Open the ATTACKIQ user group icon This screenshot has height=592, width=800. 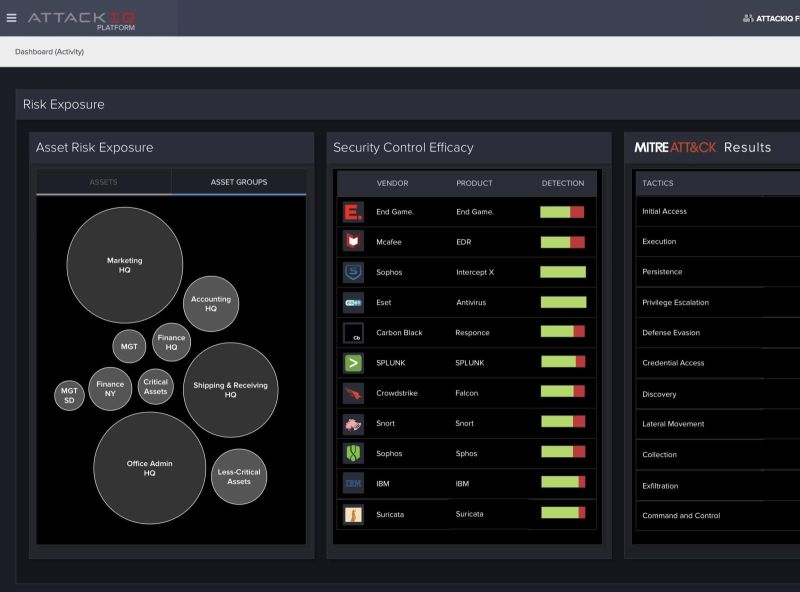click(750, 16)
